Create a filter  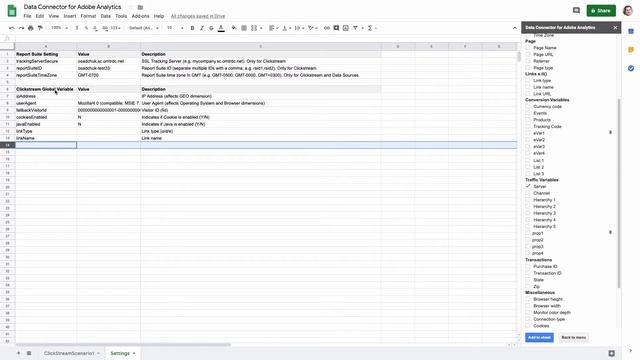click(356, 28)
